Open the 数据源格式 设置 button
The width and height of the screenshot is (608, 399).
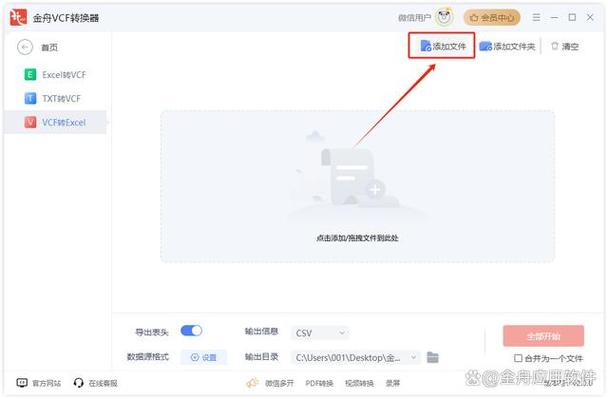pyautogui.click(x=204, y=357)
